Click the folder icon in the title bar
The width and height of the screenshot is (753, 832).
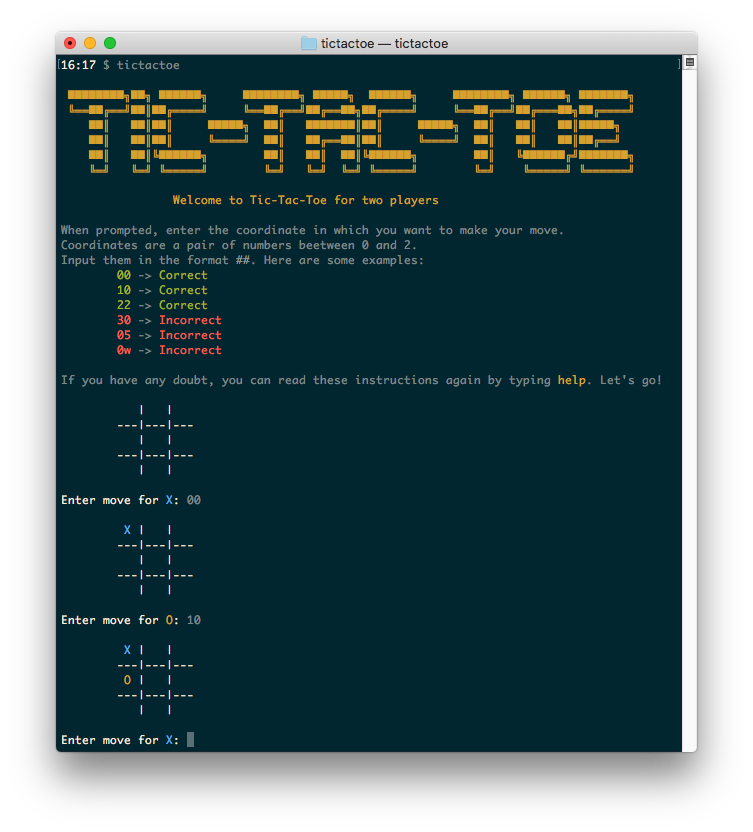click(308, 44)
